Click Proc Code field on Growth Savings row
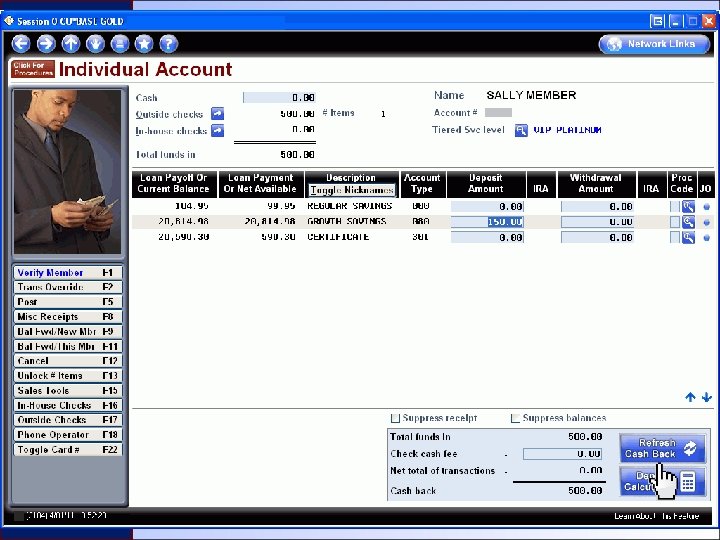The height and width of the screenshot is (540, 720). (675, 222)
